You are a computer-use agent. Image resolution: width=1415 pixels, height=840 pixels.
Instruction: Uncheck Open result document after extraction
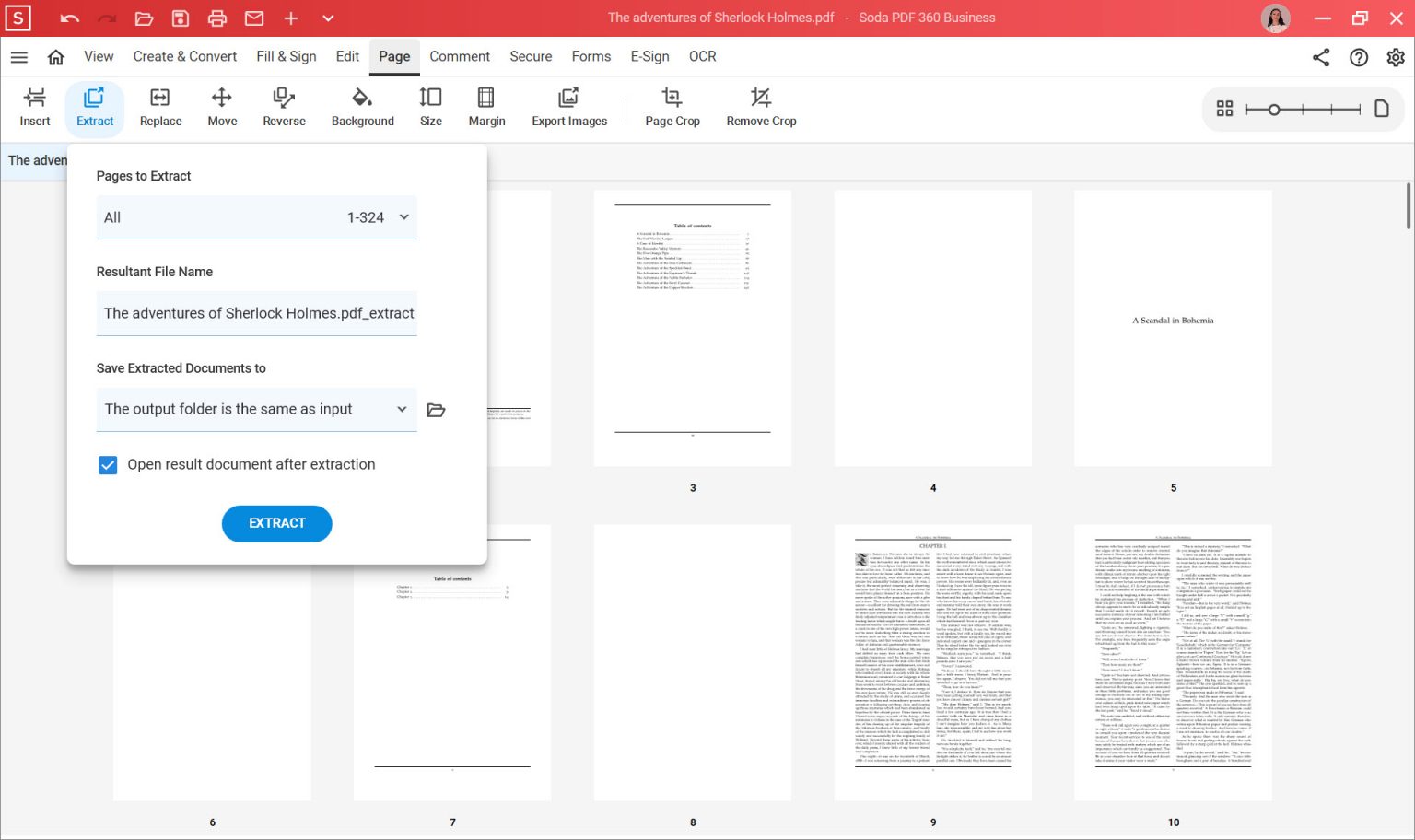coord(108,465)
